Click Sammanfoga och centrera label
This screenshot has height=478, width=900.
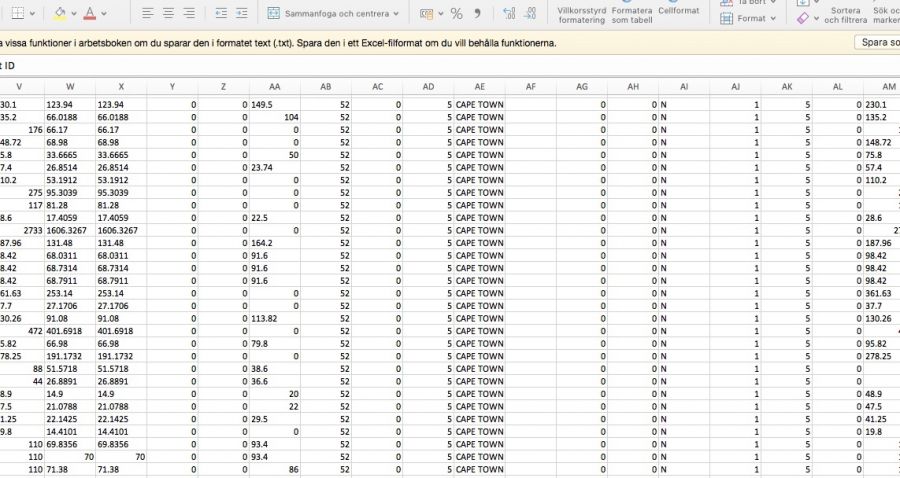click(337, 13)
